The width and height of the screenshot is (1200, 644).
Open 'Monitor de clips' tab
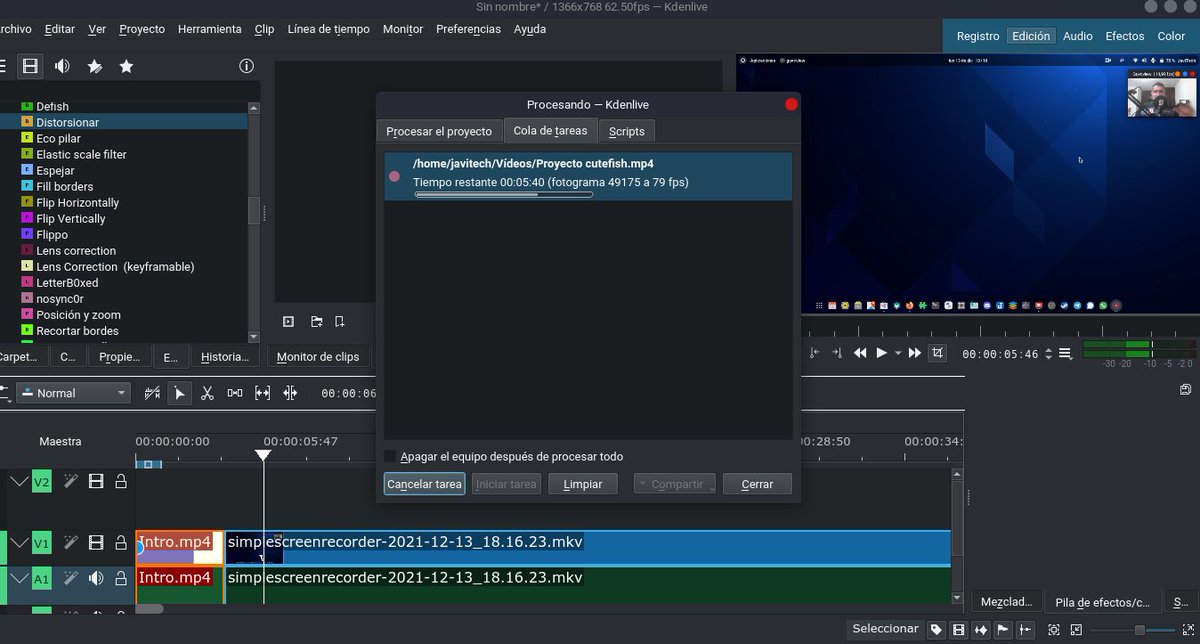318,357
